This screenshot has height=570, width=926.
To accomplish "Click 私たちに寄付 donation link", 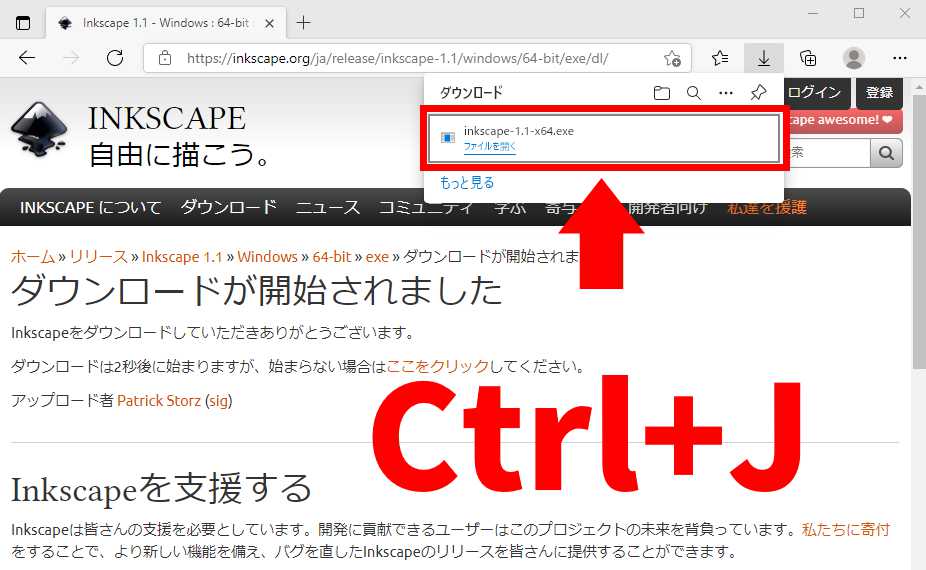I will [x=845, y=529].
